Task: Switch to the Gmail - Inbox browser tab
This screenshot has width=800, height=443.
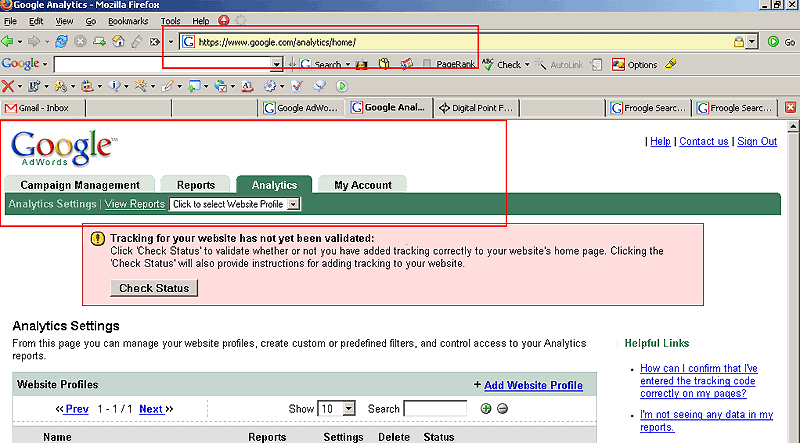Action: (x=42, y=108)
